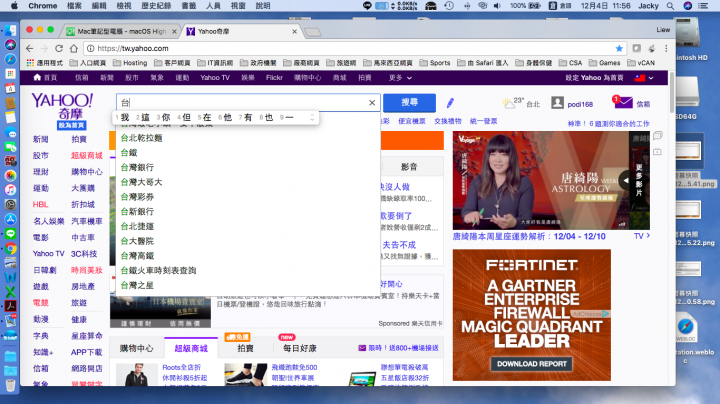Open the 應用程式 bookmarks shortcut
The width and height of the screenshot is (720, 404).
(x=45, y=62)
